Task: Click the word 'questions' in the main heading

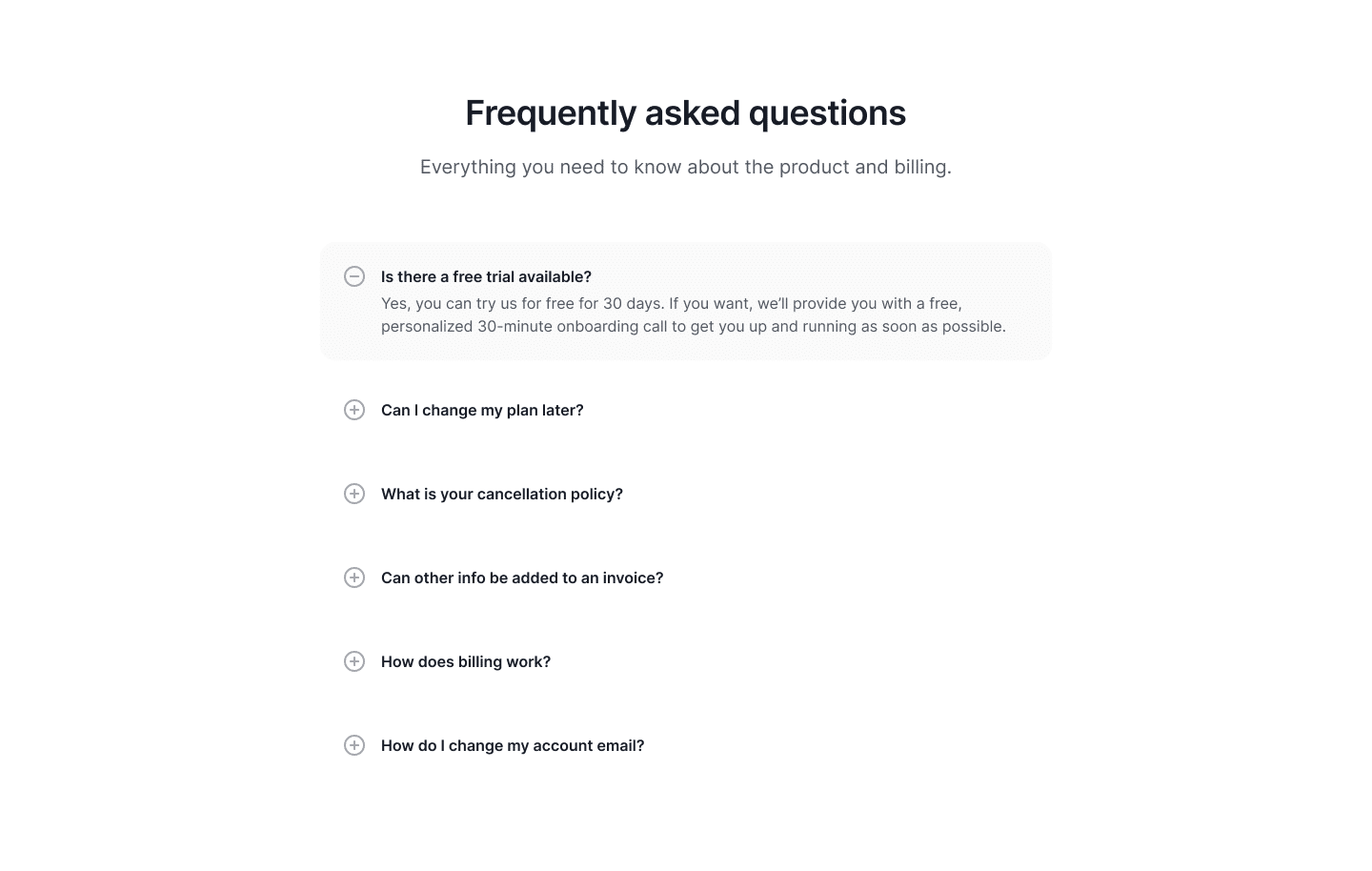Action: [x=827, y=113]
